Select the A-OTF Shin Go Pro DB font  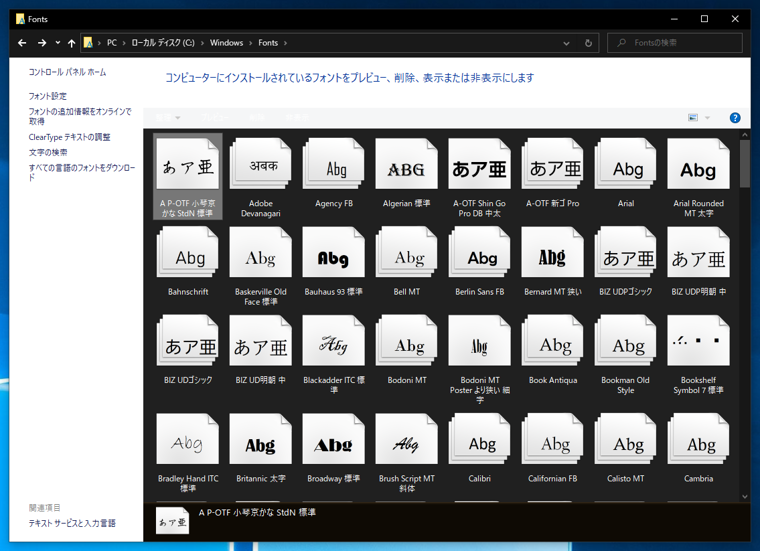tap(479, 164)
